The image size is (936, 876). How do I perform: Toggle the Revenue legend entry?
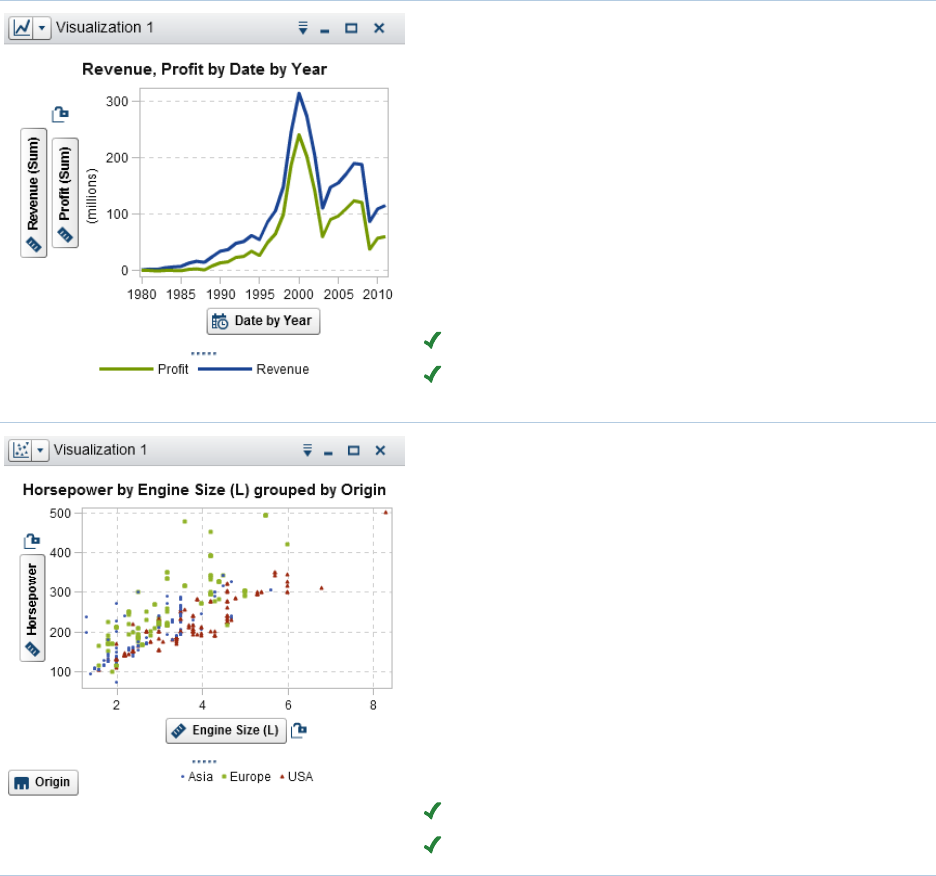click(254, 369)
